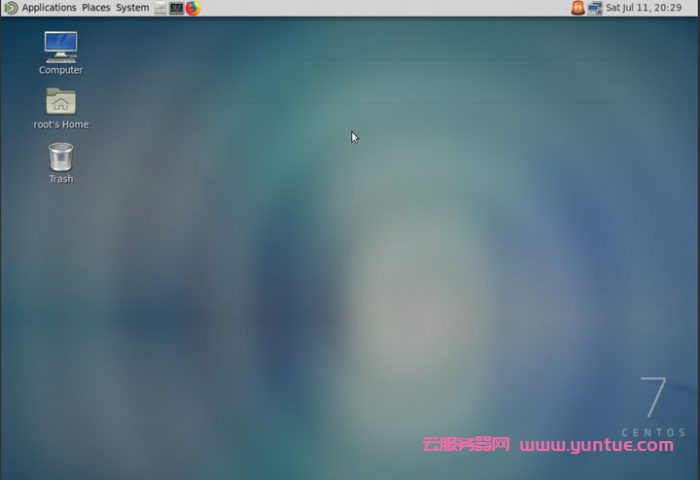This screenshot has width=700, height=480.
Task: Click the orange alert notification tray icon
Action: [578, 8]
